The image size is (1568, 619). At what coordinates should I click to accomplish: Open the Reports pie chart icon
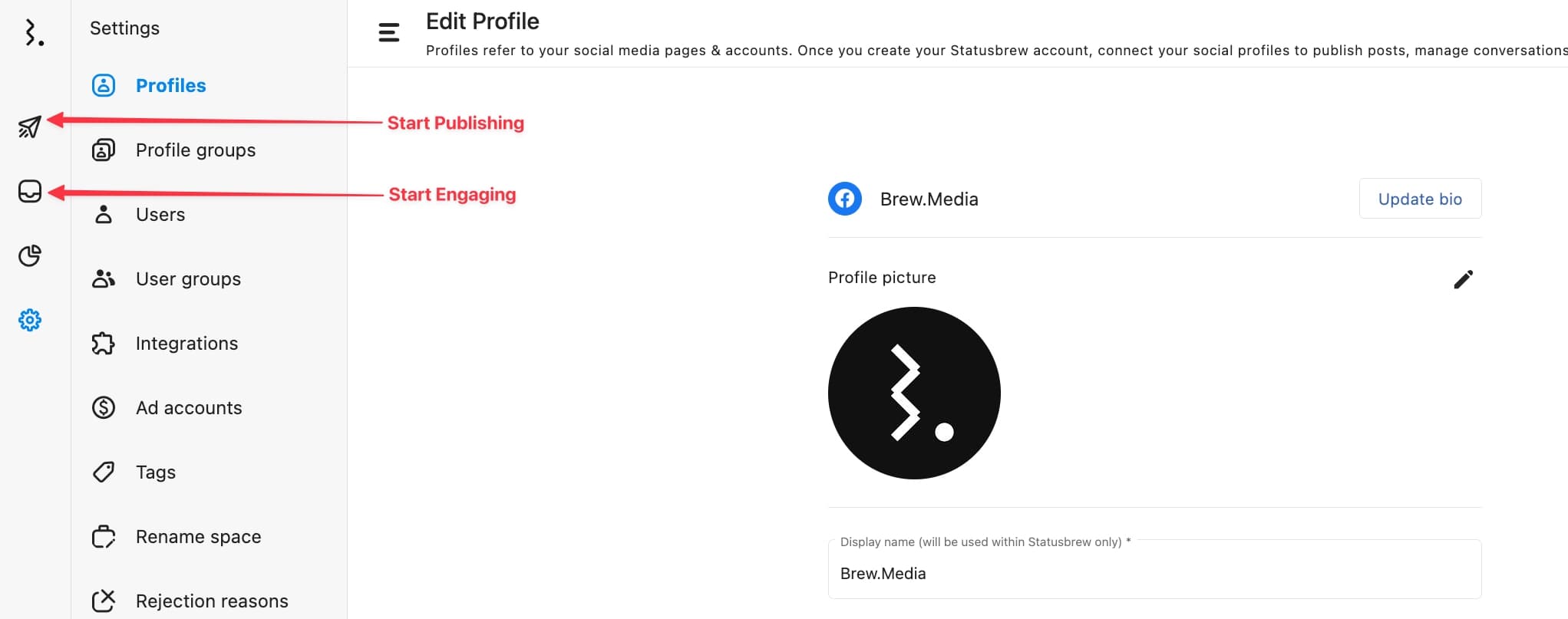(x=30, y=255)
